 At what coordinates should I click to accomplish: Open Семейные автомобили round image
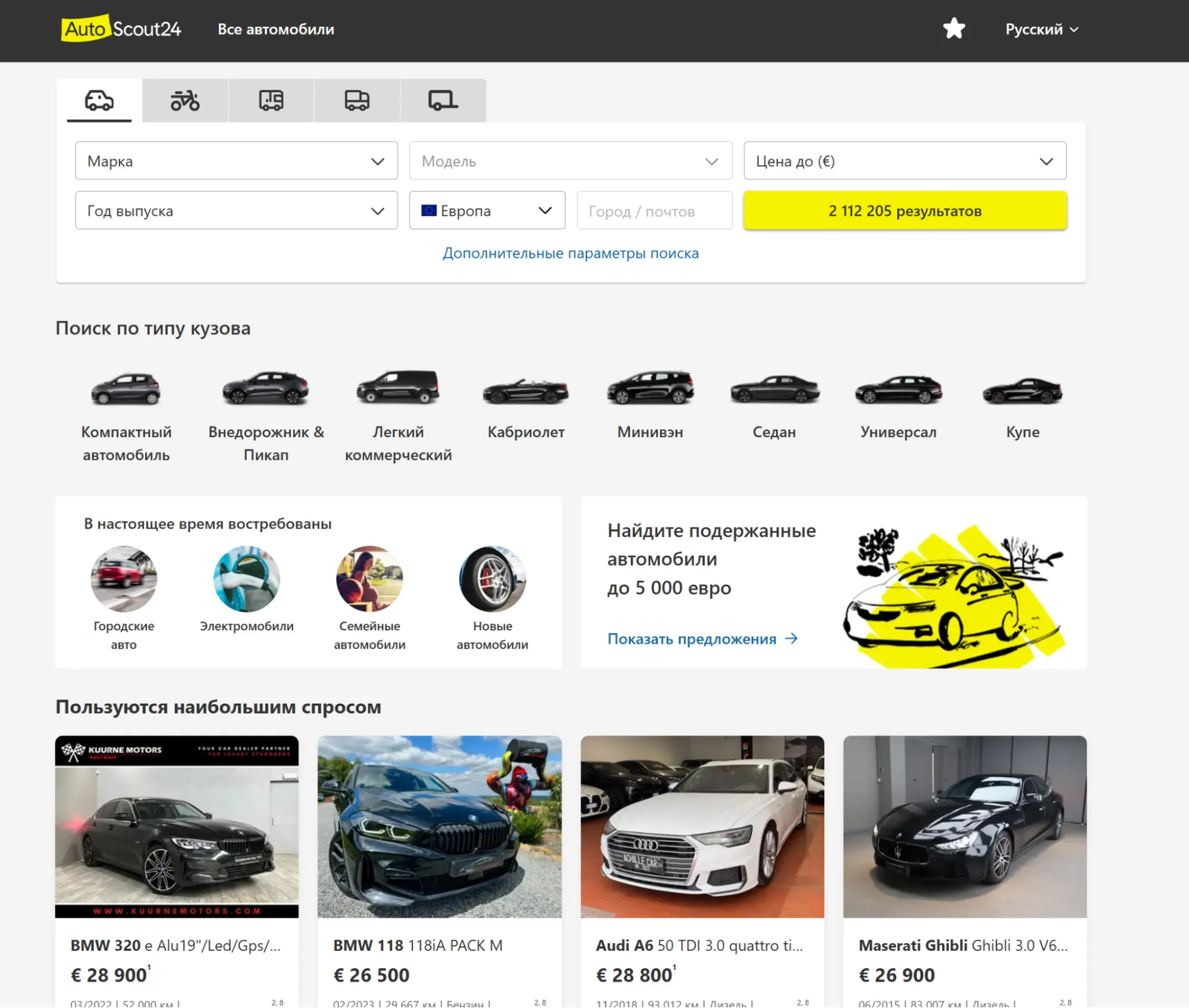pyautogui.click(x=369, y=579)
